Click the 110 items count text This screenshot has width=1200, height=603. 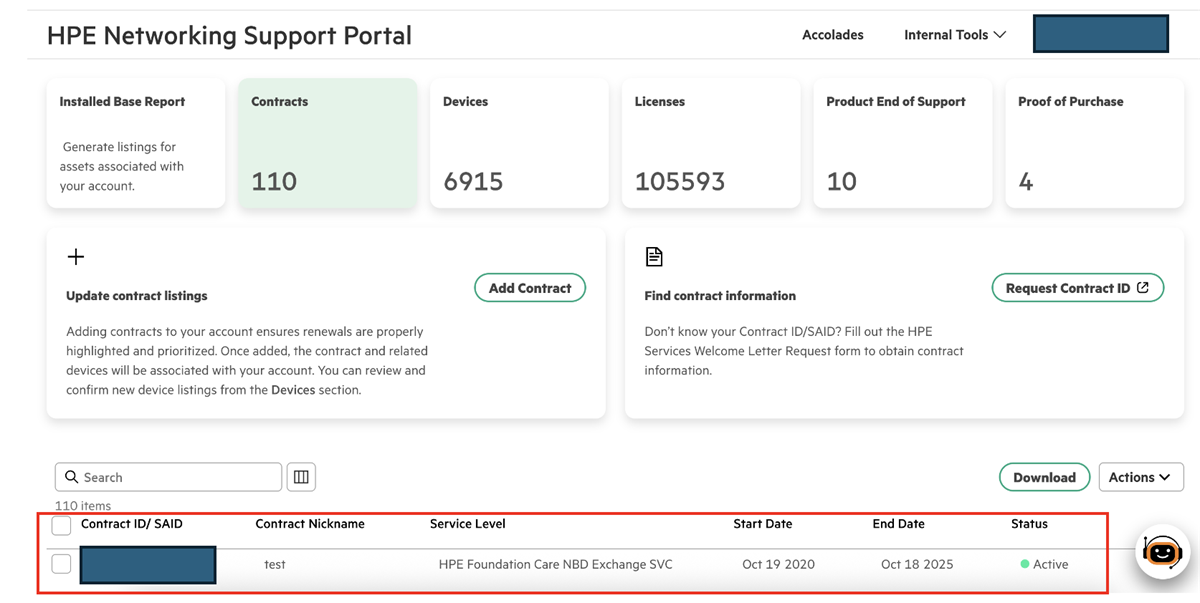click(x=83, y=506)
